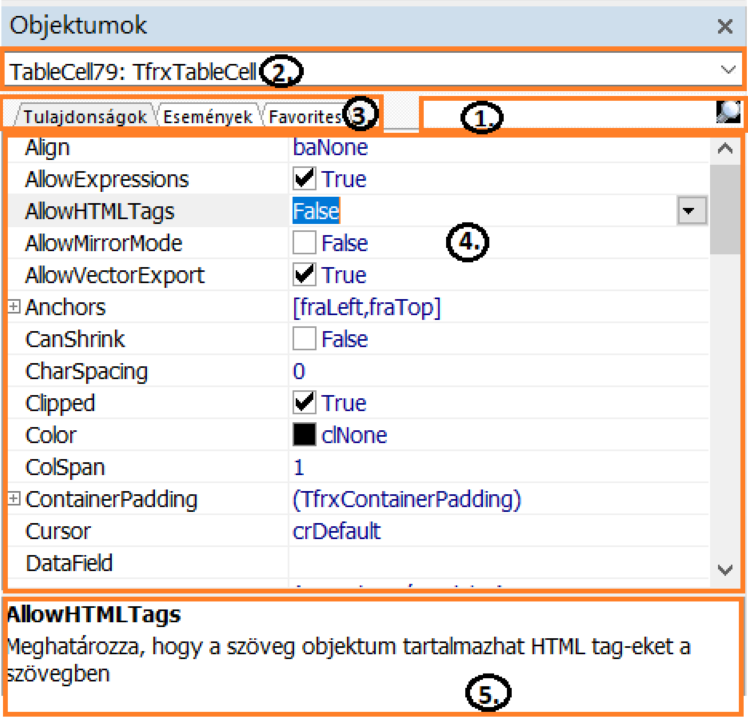Click the AllowHTMLTags description heading
The width and height of the screenshot is (748, 717).
coord(94,614)
